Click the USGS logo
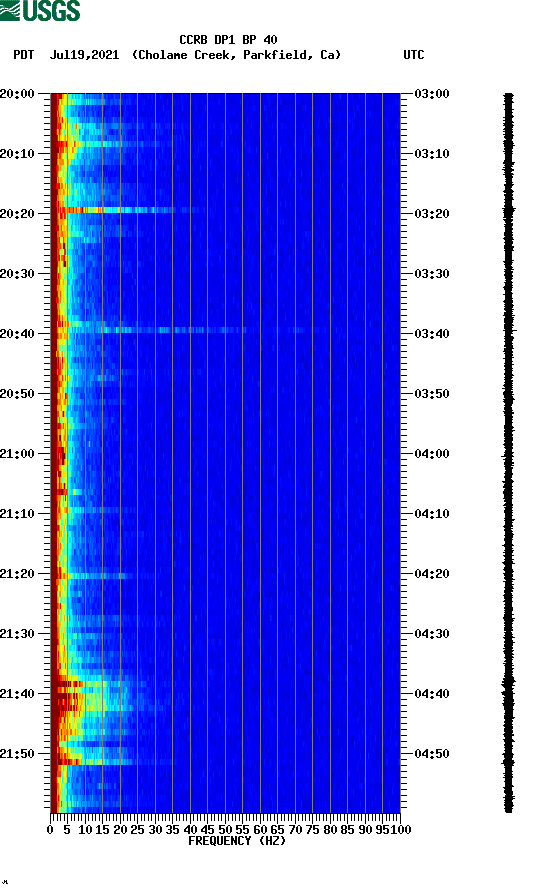This screenshot has height=893, width=552. [x=40, y=10]
